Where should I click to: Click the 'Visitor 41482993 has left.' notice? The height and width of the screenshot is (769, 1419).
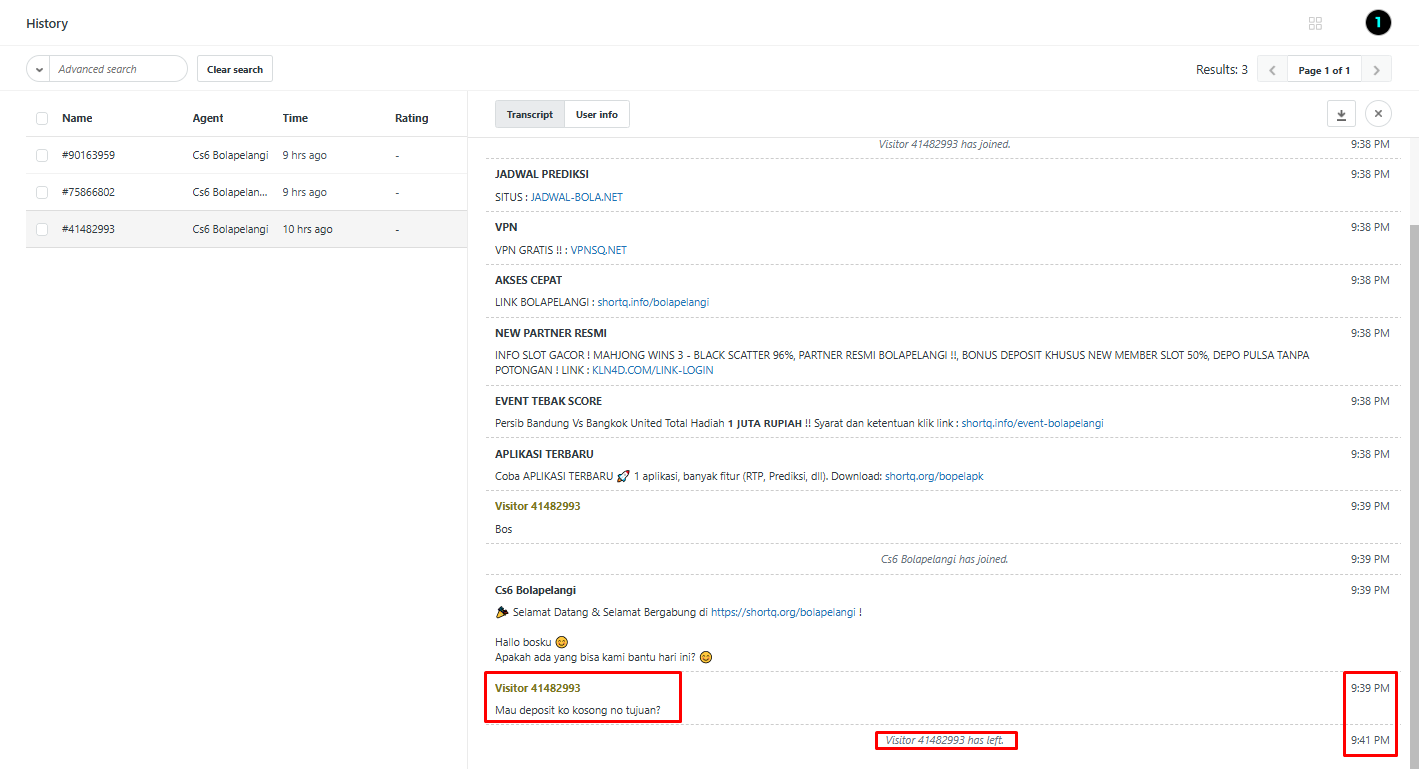[945, 740]
